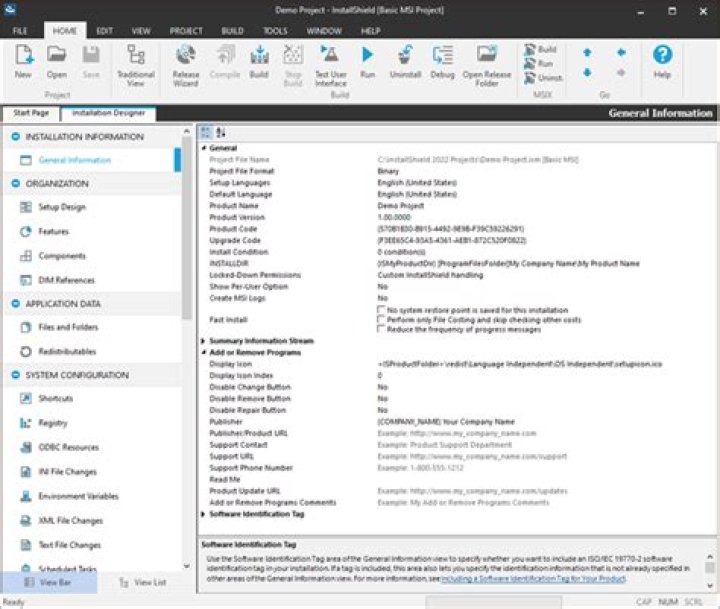Click the Stop Build icon
This screenshot has height=609, width=720.
293,55
